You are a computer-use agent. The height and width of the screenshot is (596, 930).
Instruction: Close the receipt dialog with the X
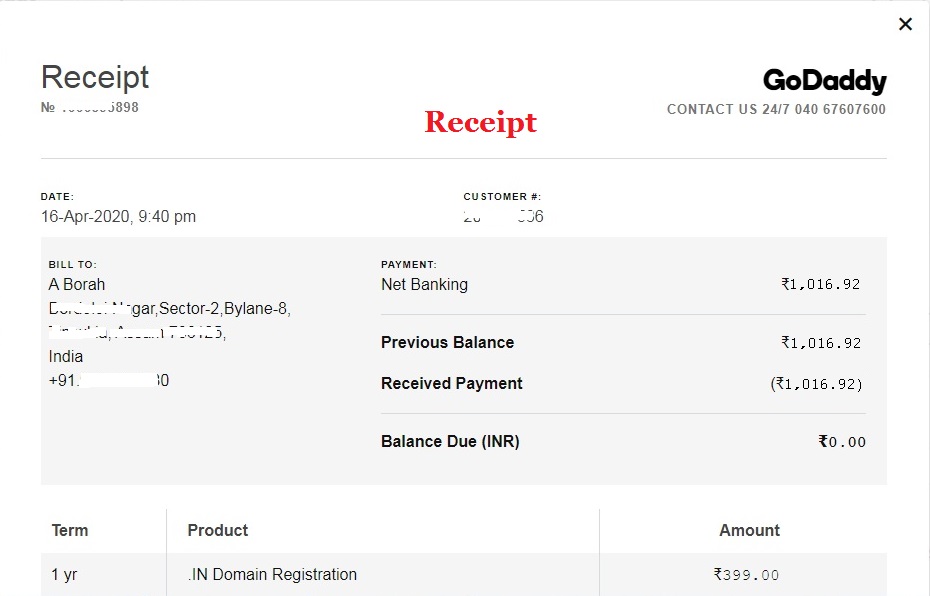coord(905,24)
